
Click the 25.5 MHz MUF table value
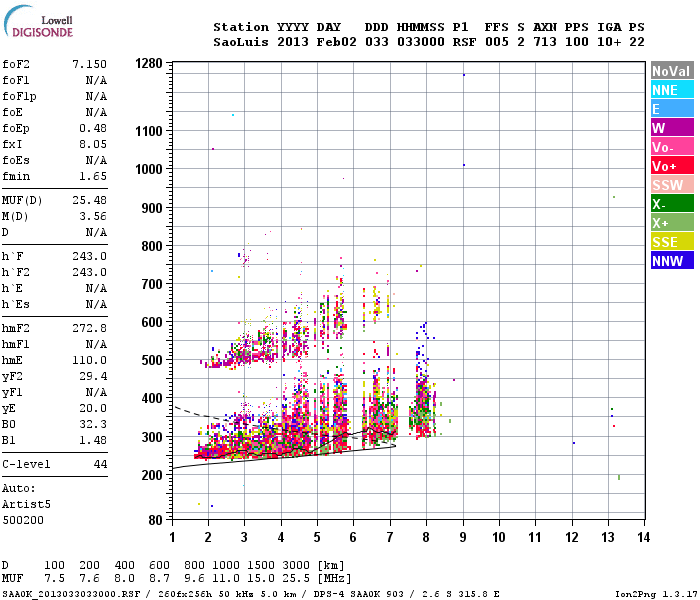pos(296,578)
